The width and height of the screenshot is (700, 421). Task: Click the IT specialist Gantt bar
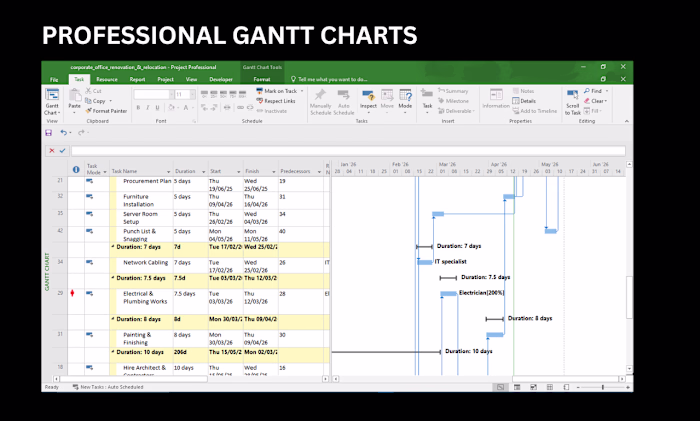(425, 262)
